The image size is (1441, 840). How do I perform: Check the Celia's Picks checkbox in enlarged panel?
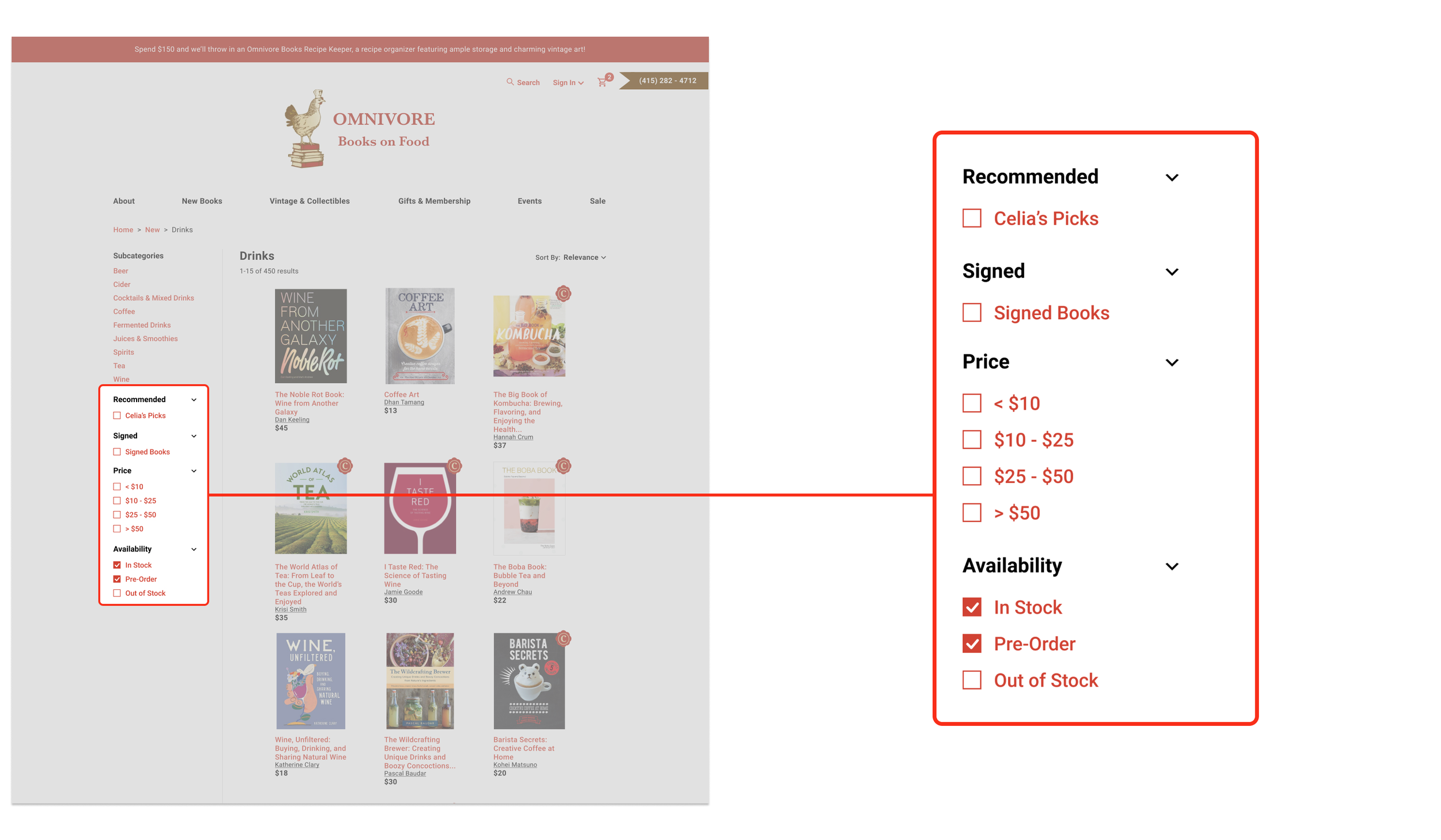click(972, 218)
